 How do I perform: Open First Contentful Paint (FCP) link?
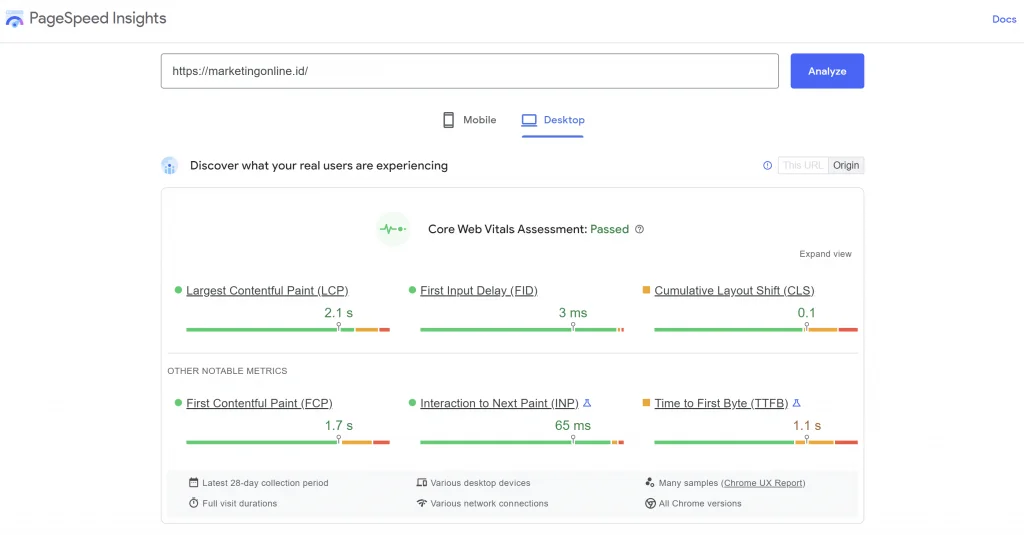pos(259,403)
